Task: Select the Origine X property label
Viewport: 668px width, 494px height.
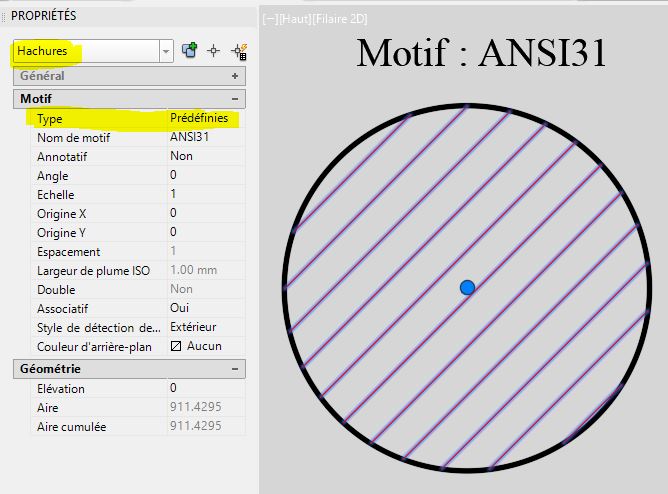Action: [x=62, y=214]
